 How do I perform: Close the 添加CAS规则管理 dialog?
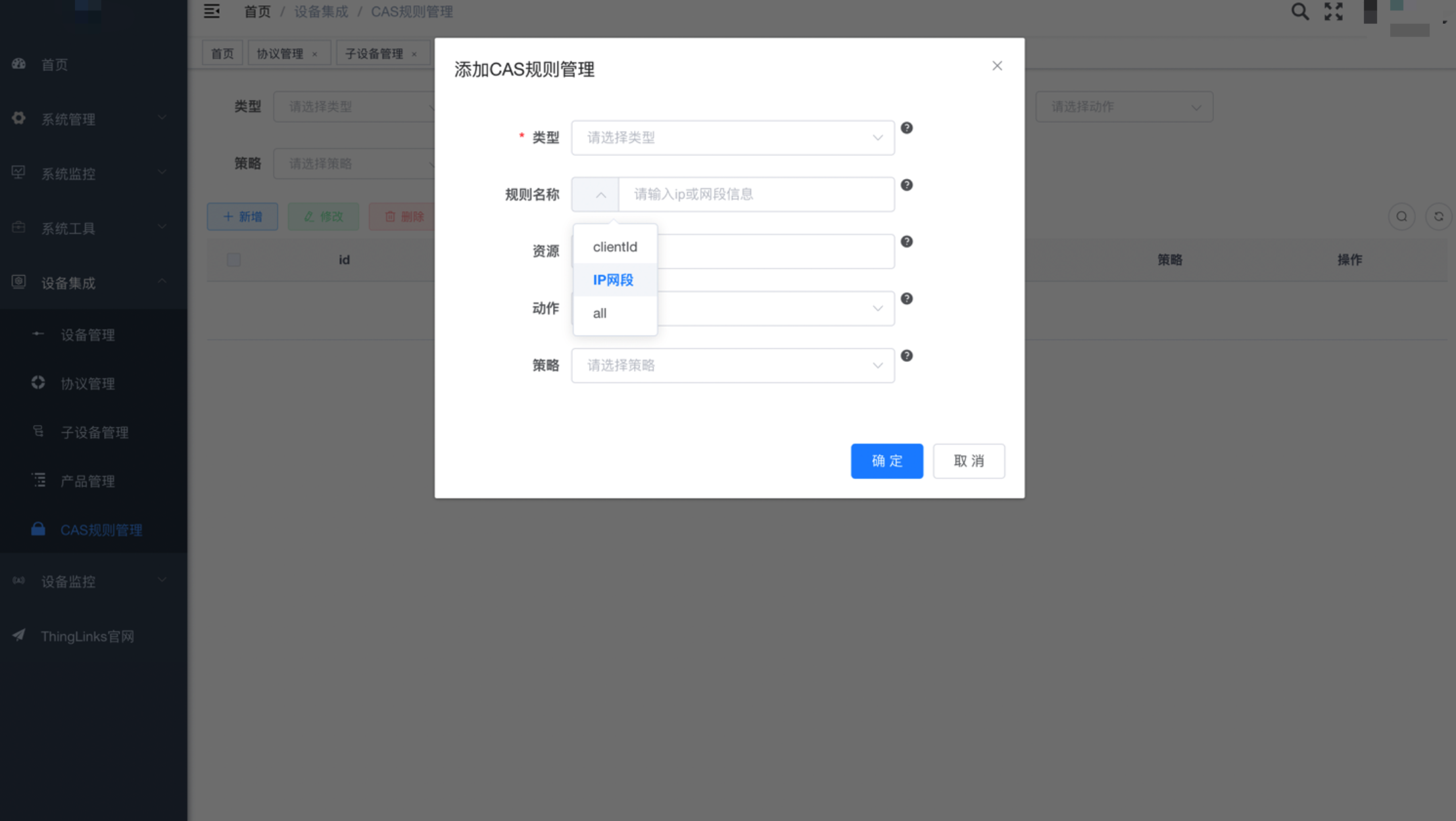pos(997,66)
